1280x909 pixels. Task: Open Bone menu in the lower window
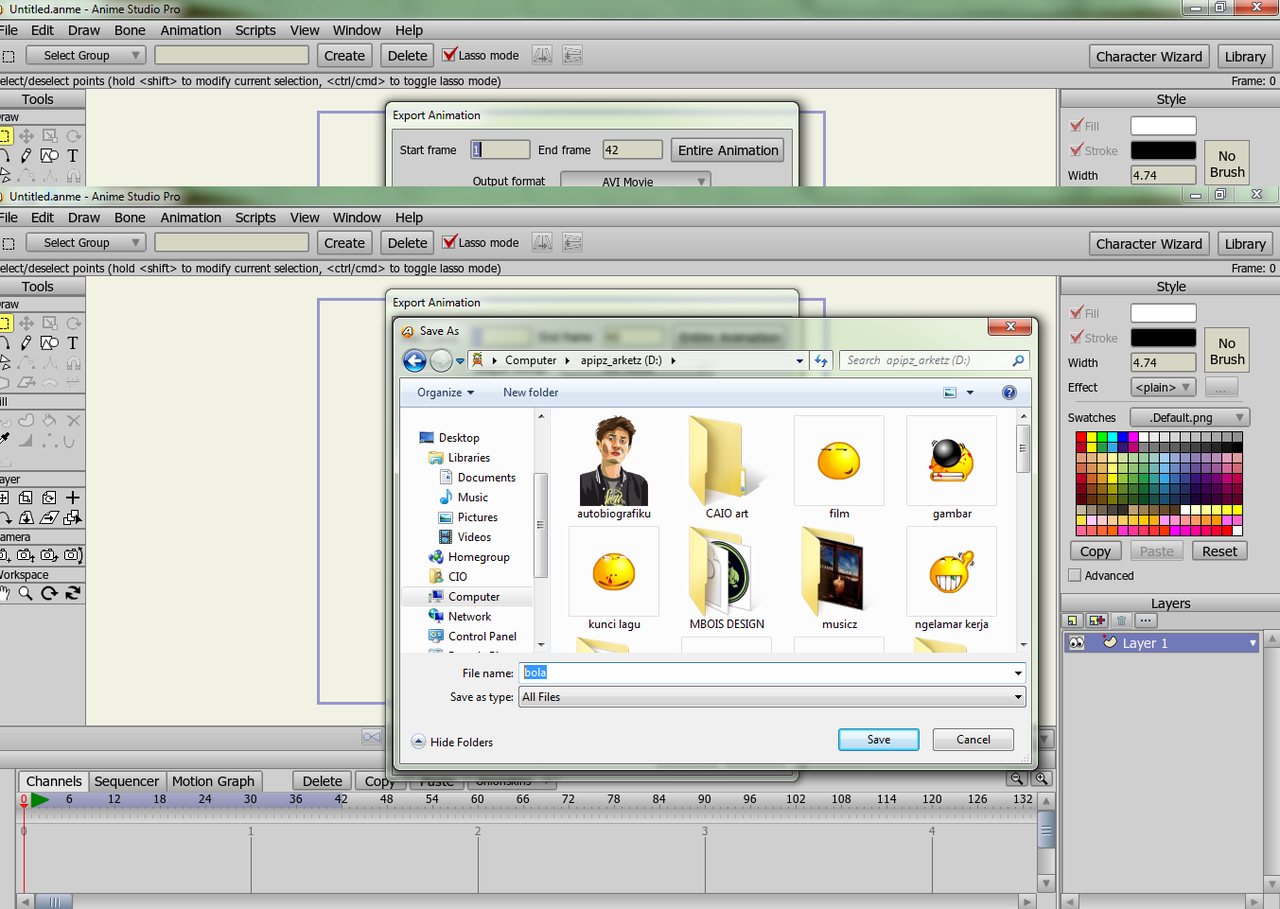[130, 217]
